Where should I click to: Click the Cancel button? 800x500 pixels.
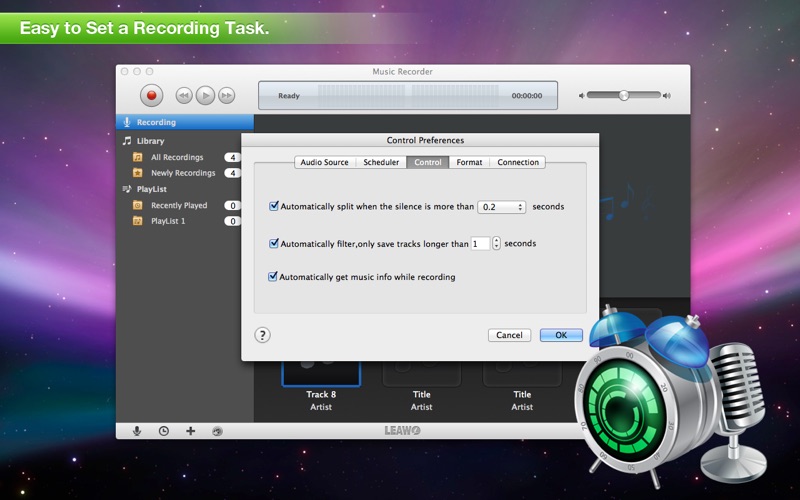tap(509, 335)
